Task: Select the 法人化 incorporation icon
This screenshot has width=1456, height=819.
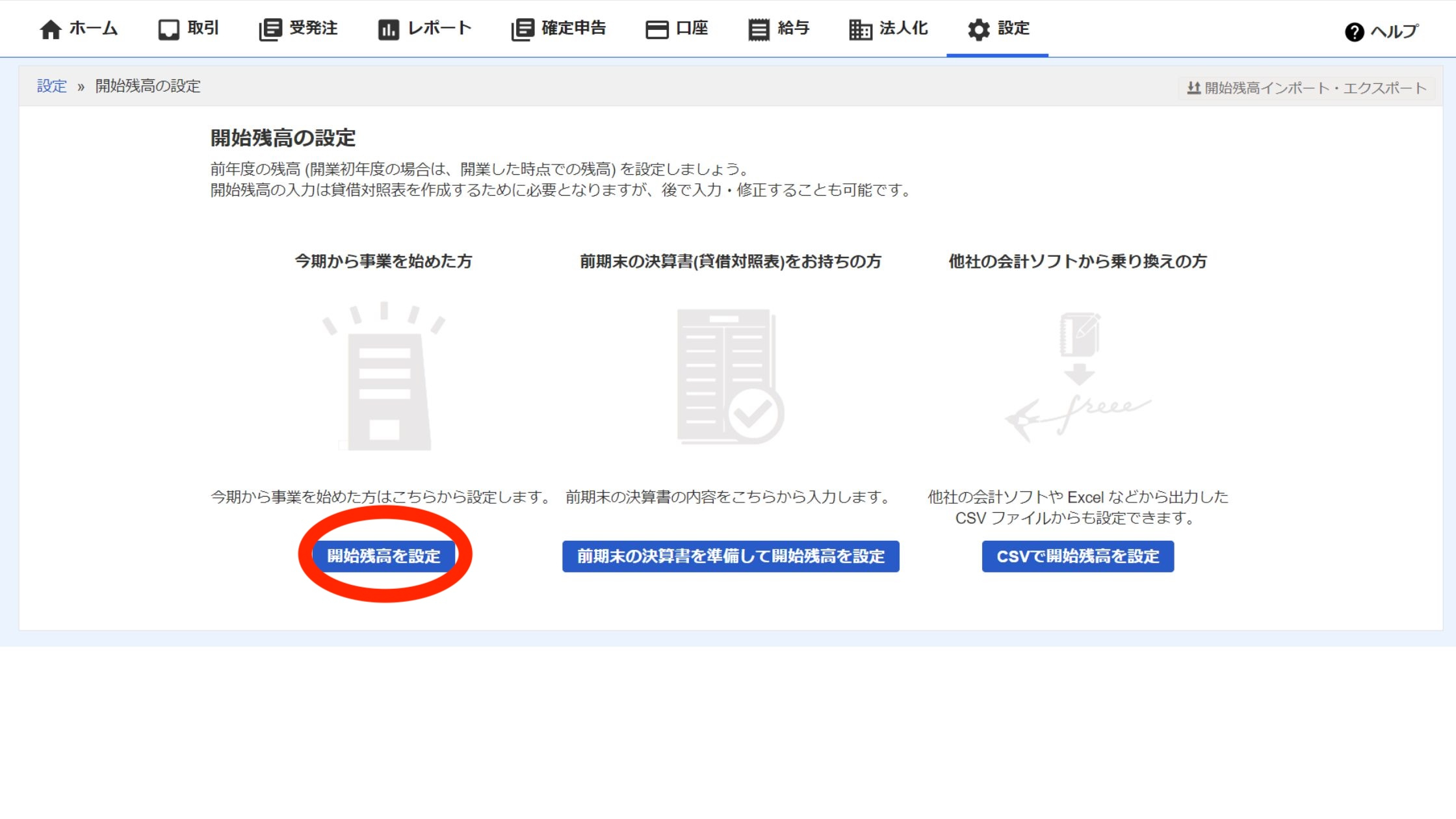Action: click(x=859, y=29)
